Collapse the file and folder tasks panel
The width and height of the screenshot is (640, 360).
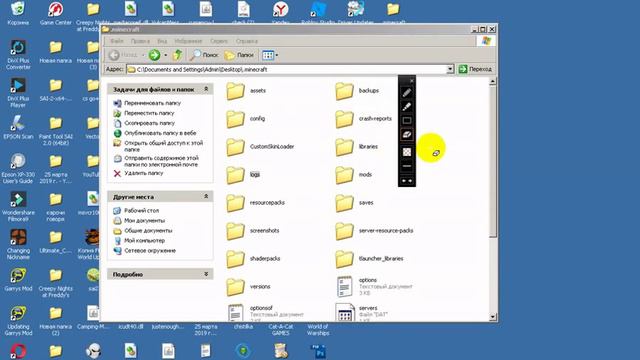tap(206, 89)
